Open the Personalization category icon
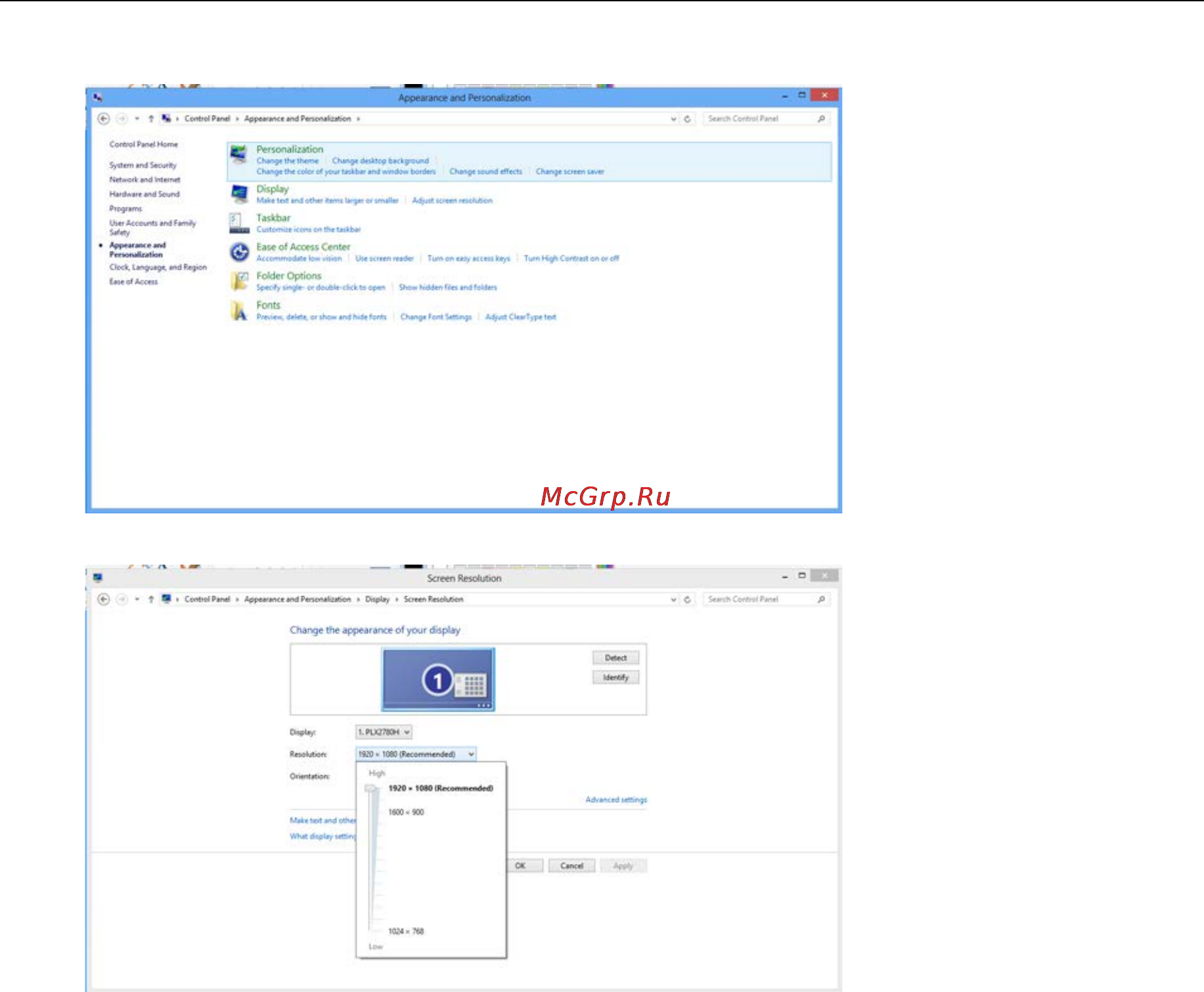The width and height of the screenshot is (1204, 992). 239,156
